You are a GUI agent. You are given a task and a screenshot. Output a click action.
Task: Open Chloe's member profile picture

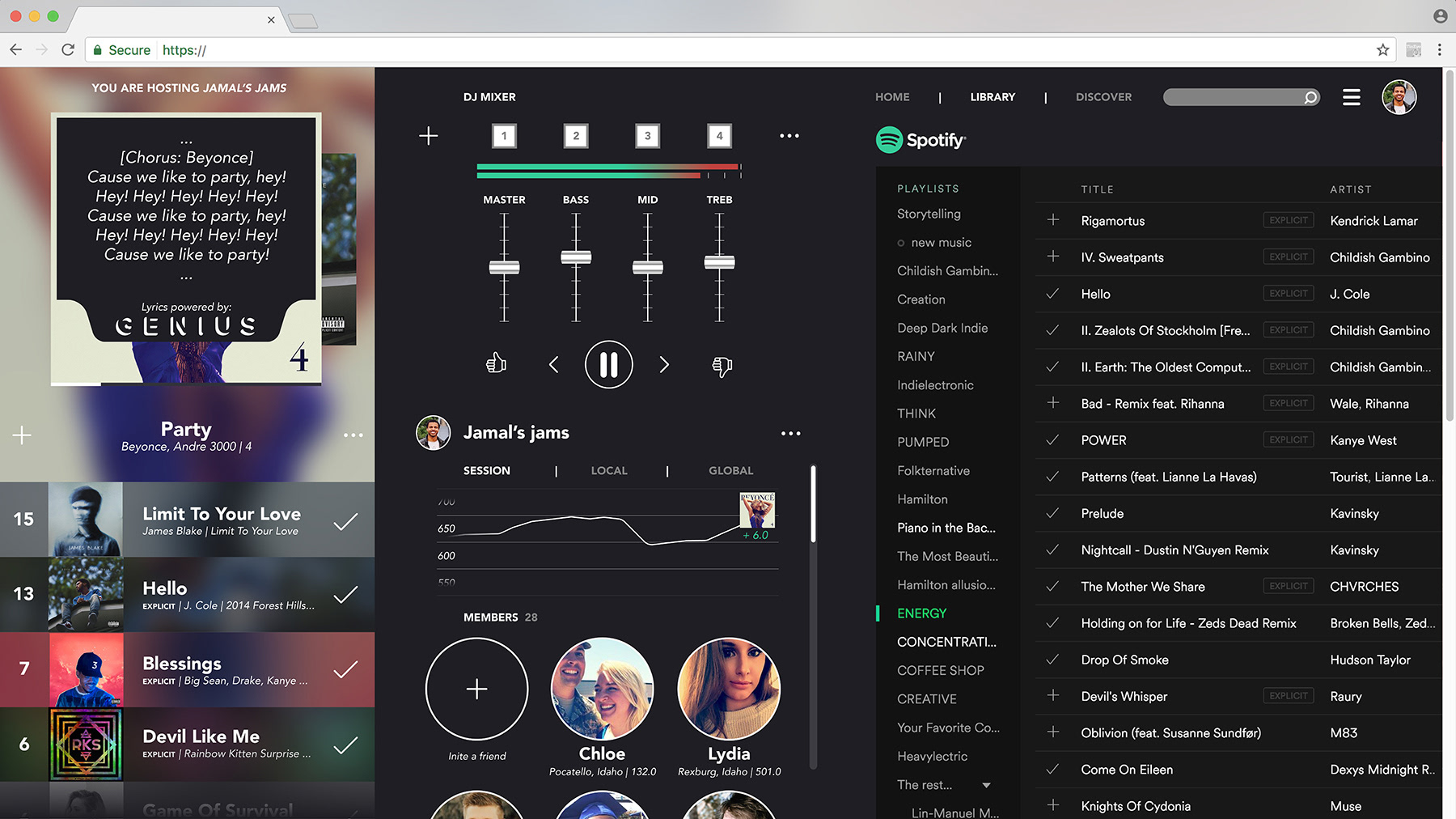602,689
